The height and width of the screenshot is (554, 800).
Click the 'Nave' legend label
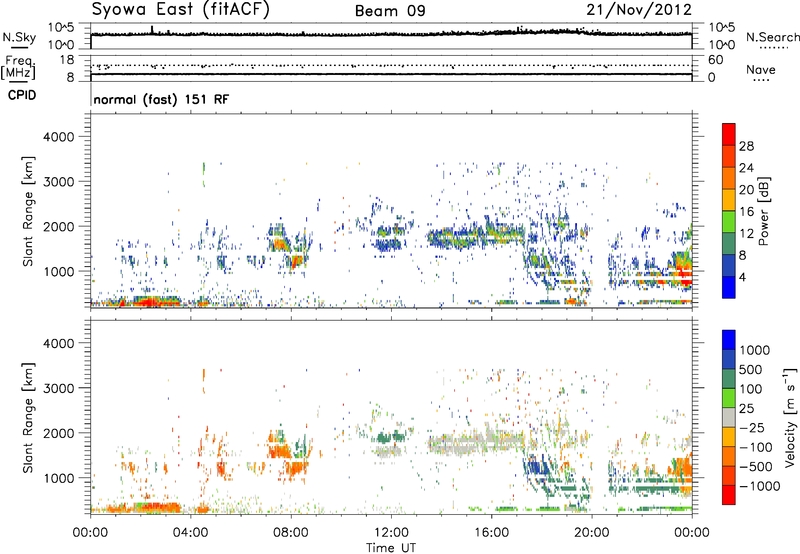click(x=761, y=70)
